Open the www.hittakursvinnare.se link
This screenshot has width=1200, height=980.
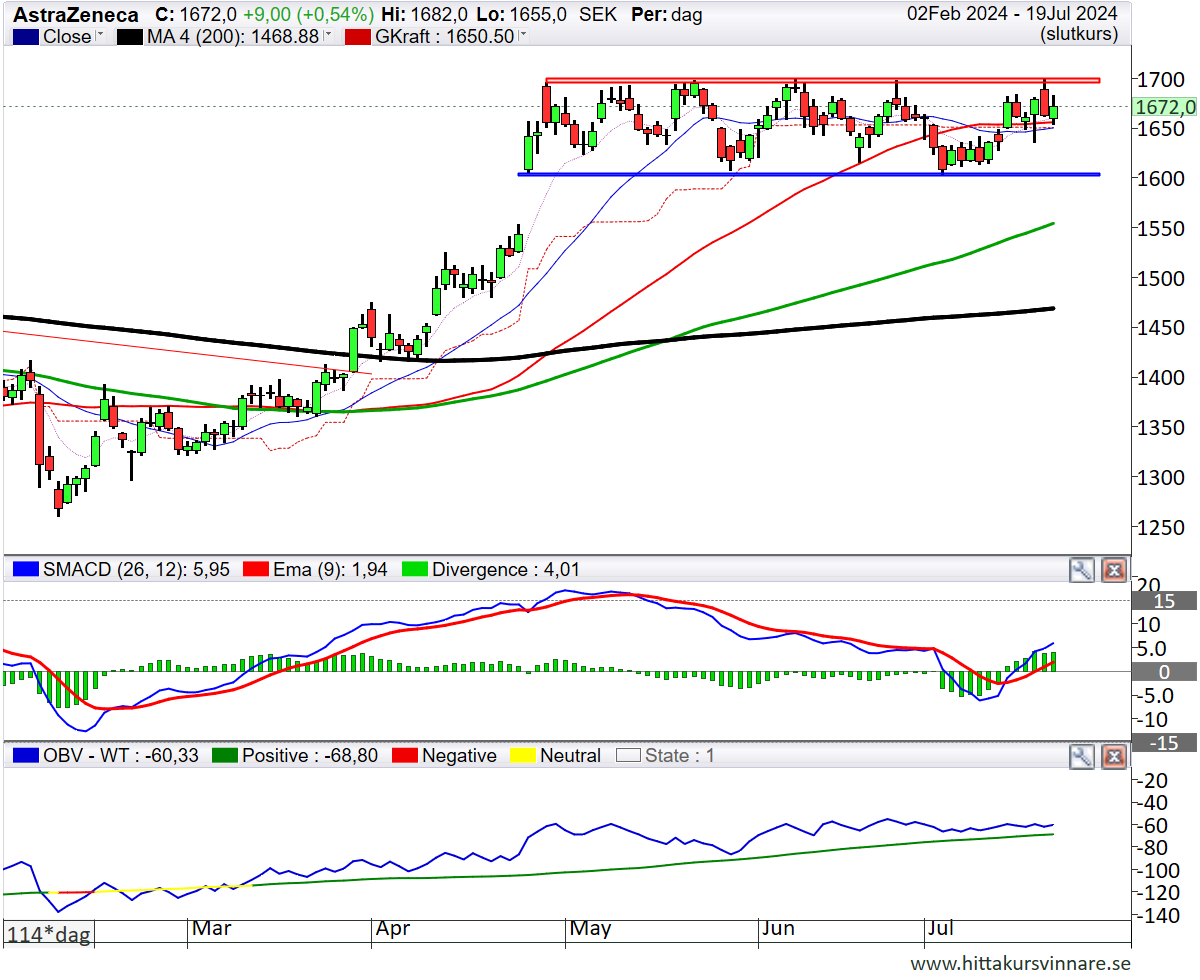pyautogui.click(x=1020, y=963)
